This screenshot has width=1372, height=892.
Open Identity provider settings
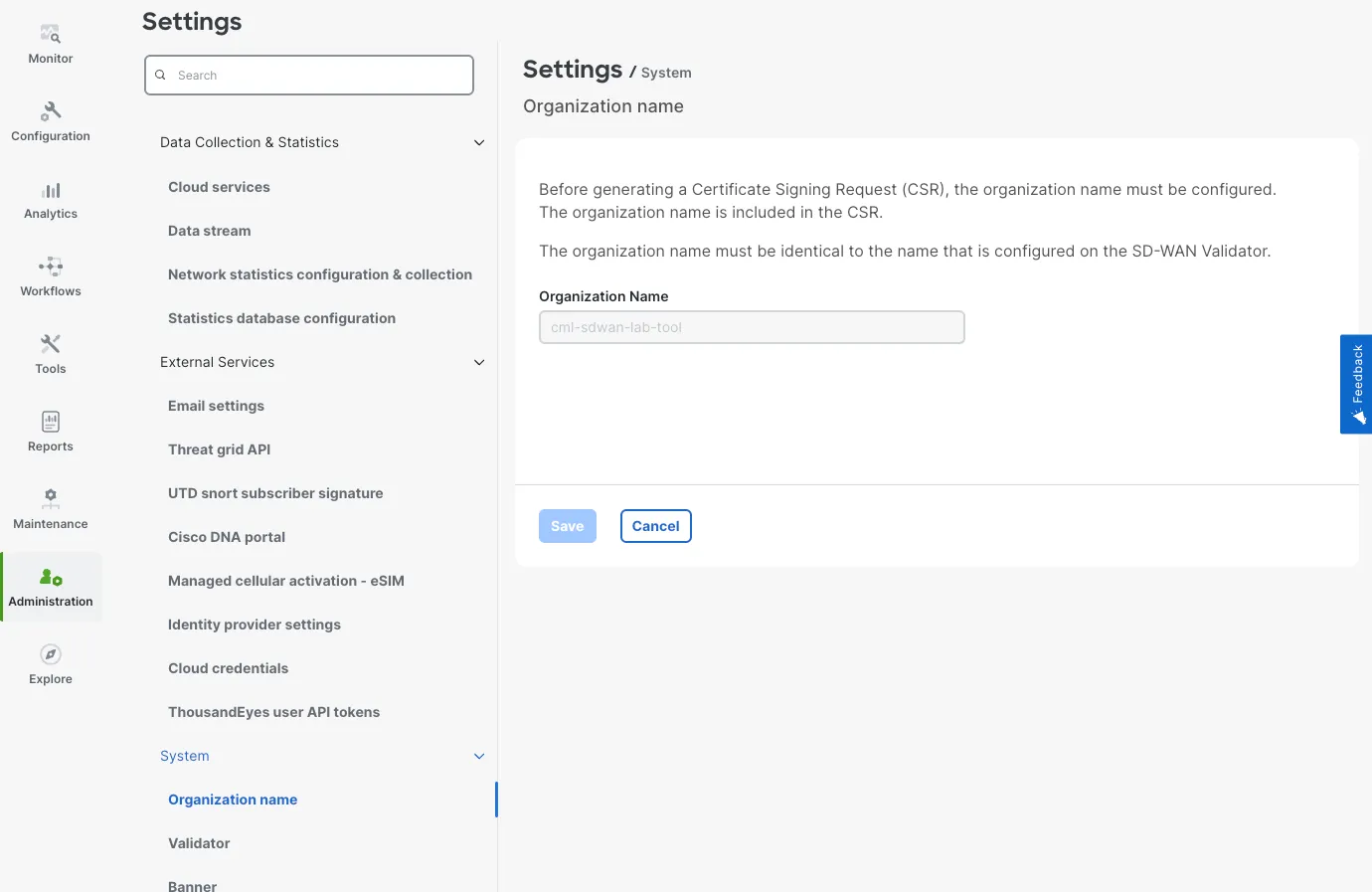[x=255, y=624]
